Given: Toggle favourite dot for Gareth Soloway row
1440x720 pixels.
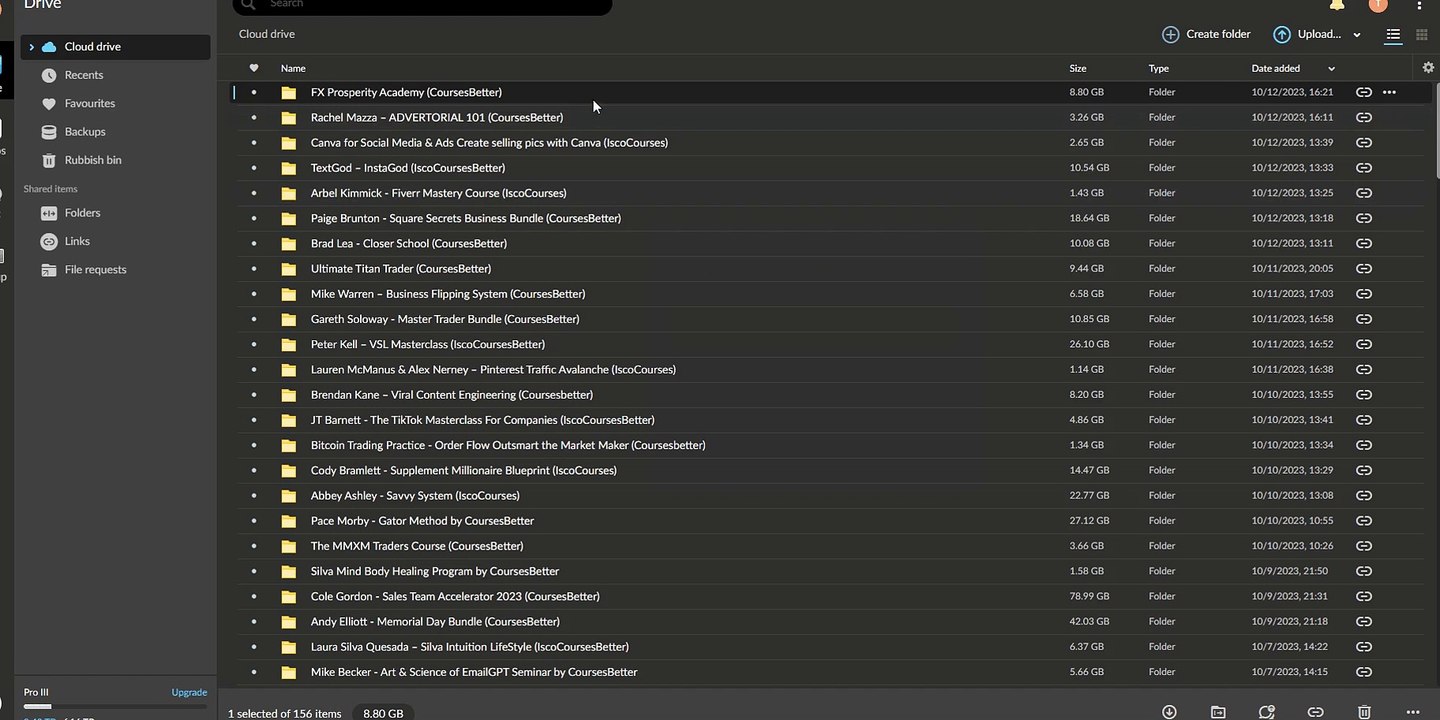Looking at the screenshot, I should [254, 319].
